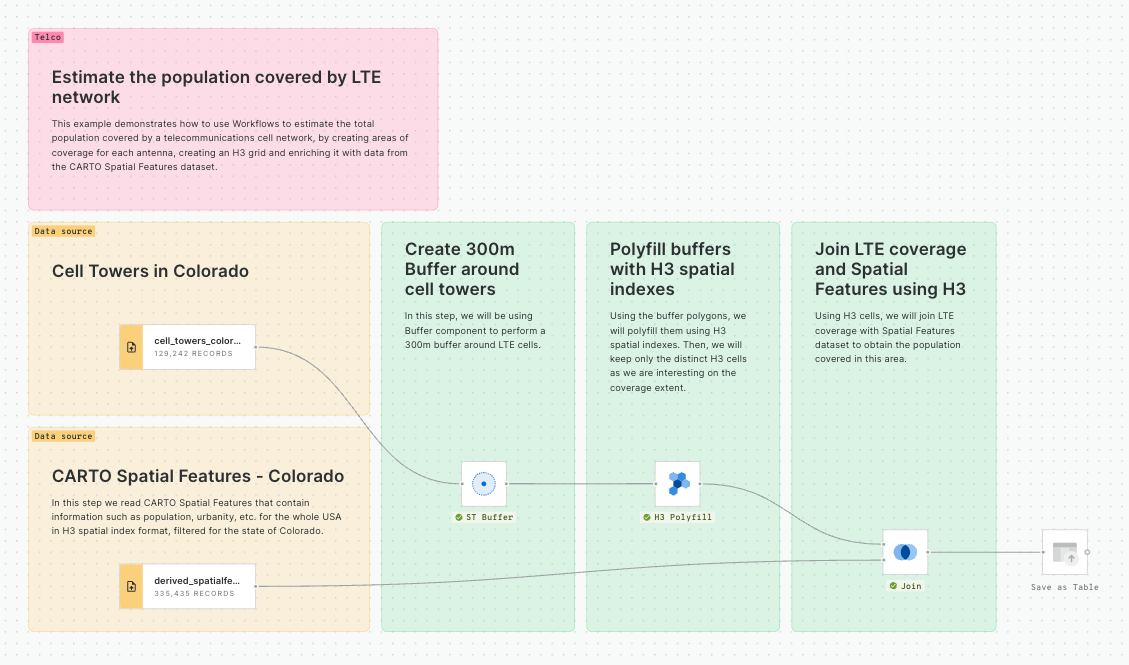Select the Join node icon
1129x665 pixels.
(905, 552)
